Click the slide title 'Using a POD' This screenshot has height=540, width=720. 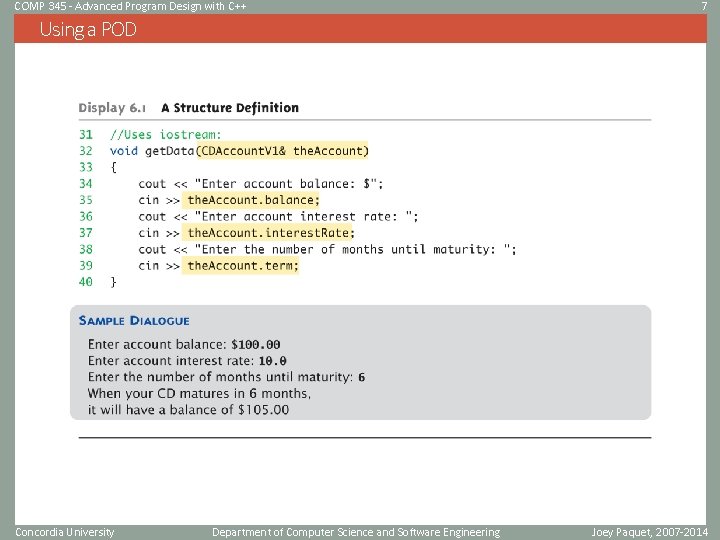(x=88, y=30)
